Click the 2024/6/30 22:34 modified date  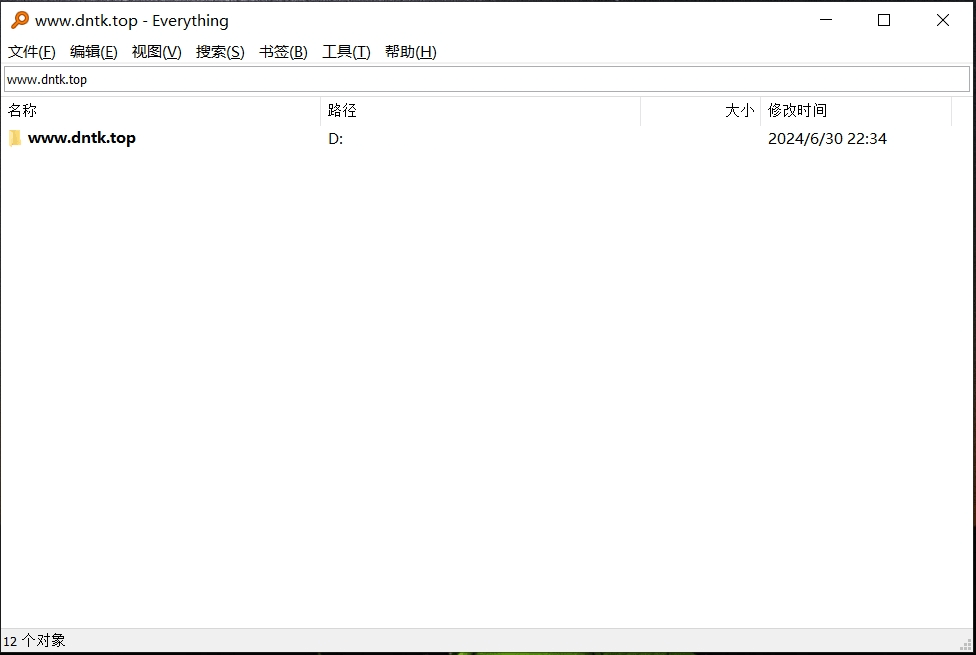point(827,139)
